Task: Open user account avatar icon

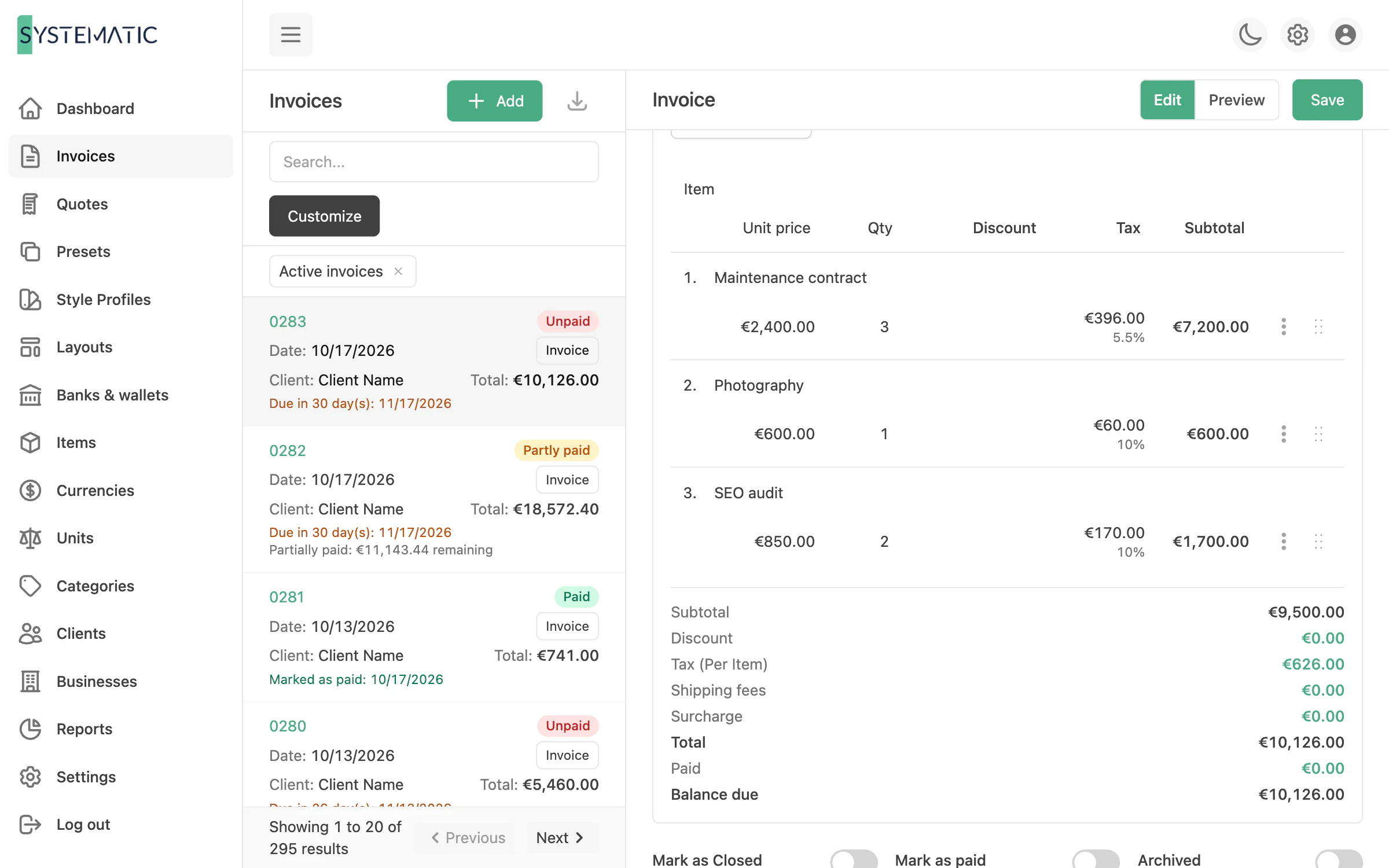Action: [x=1345, y=35]
